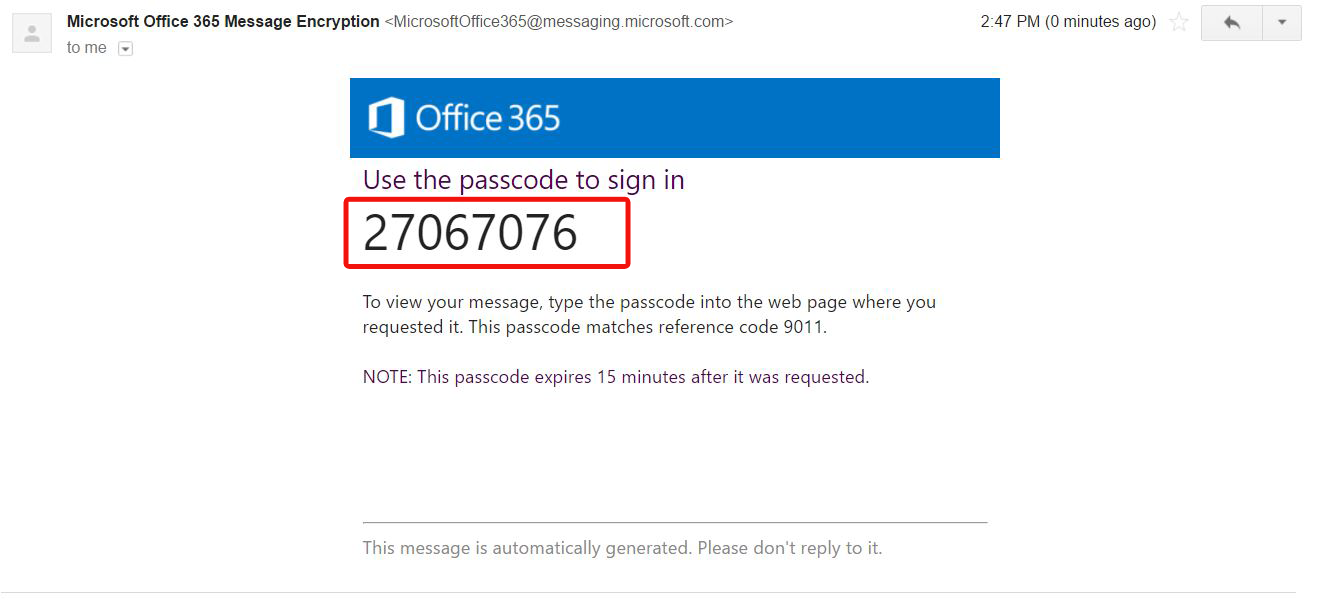Click the "To view your message" instruction line
Screen dimensions: 1321x603
coord(649,302)
